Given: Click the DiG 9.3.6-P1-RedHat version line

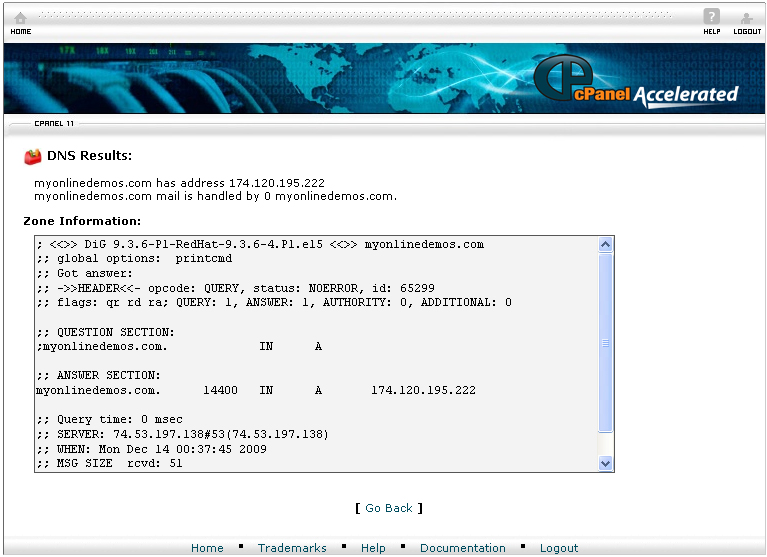Looking at the screenshot, I should click(260, 245).
